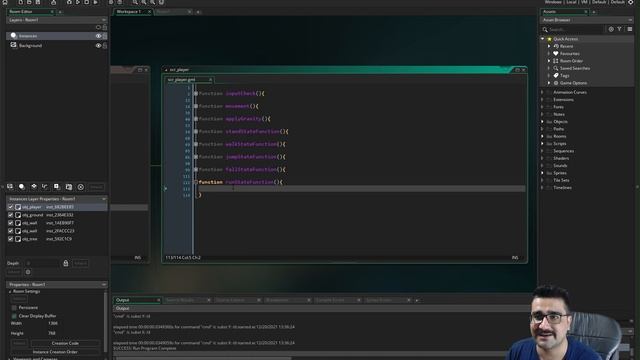
Task: Click the asset browser filter funnel icon
Action: point(620,29)
